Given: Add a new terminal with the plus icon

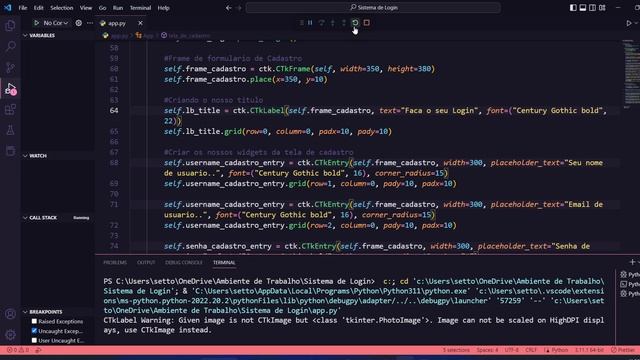Looking at the screenshot, I should click(632, 262).
